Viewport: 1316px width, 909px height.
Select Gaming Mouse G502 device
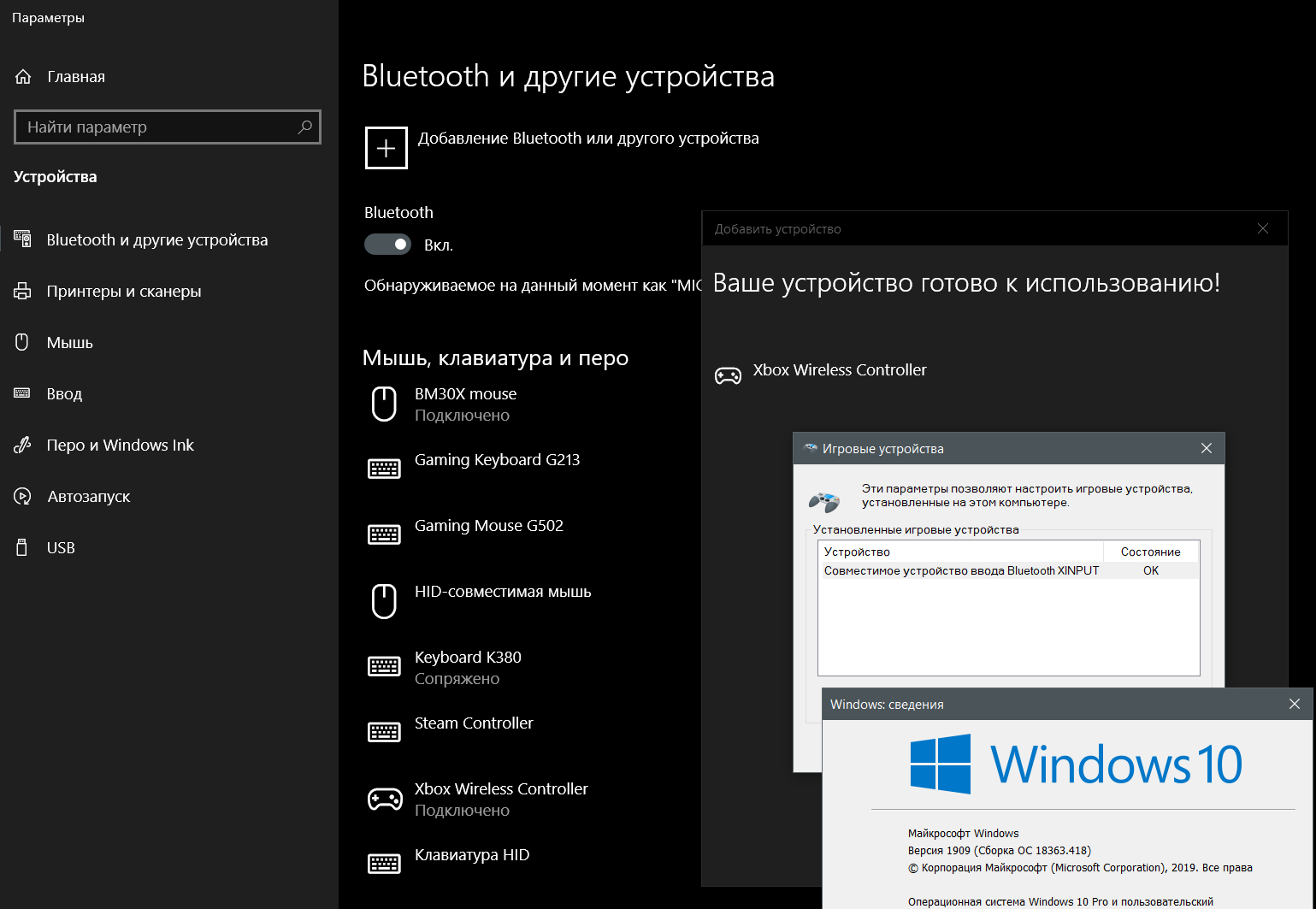[x=489, y=526]
